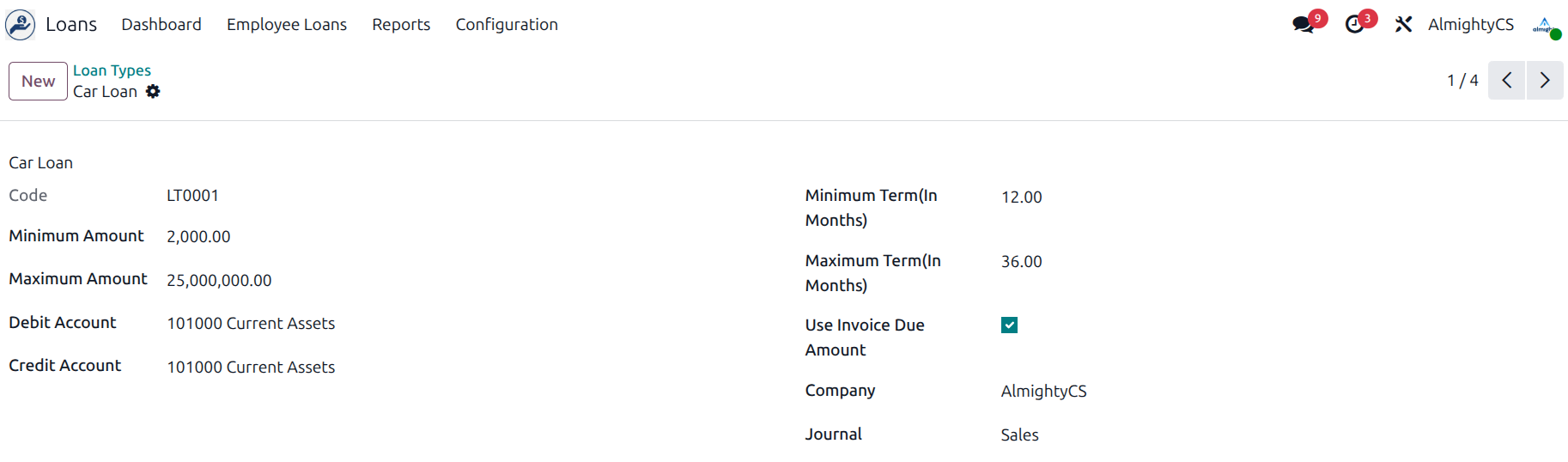Click the debug tools wrench icon
Viewport: 1568px width, 462px height.
point(1404,25)
